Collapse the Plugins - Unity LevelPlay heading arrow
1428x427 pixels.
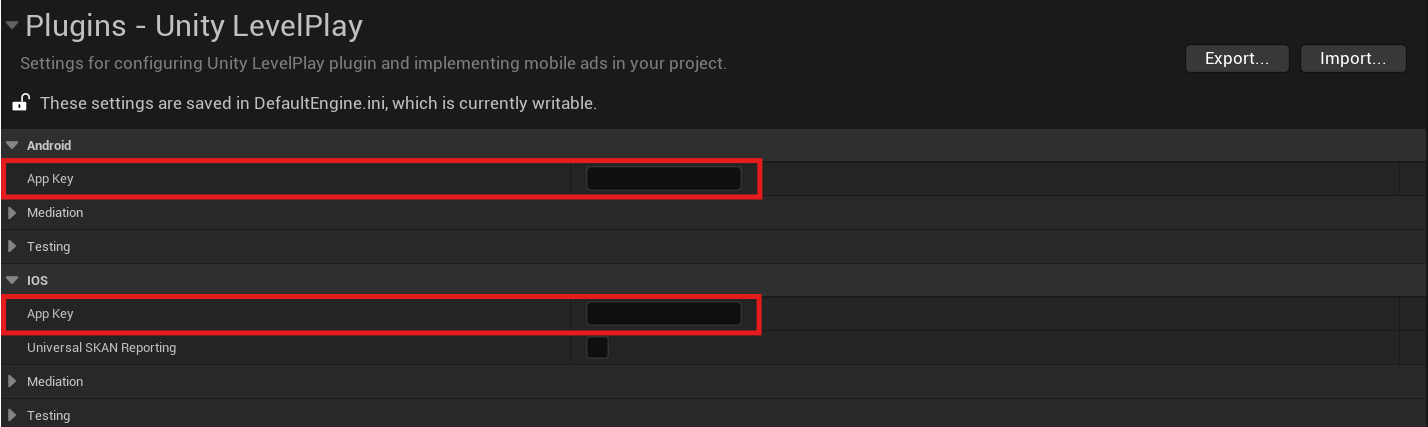pos(11,27)
